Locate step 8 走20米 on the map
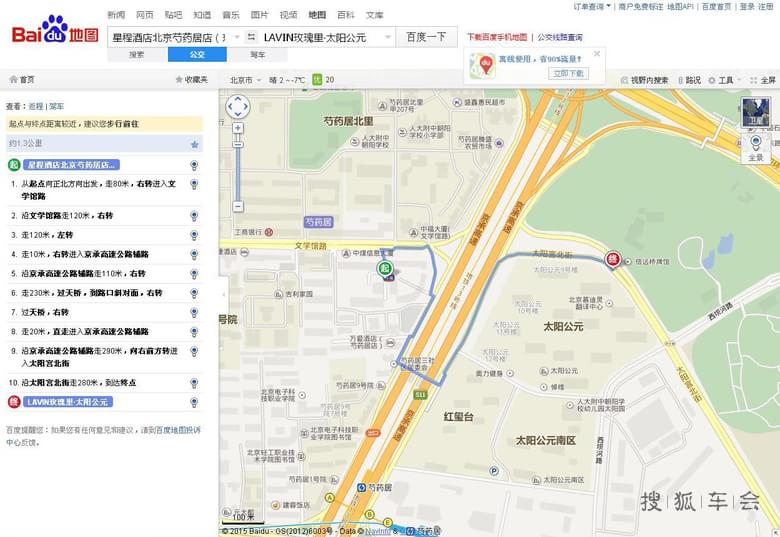 point(194,332)
